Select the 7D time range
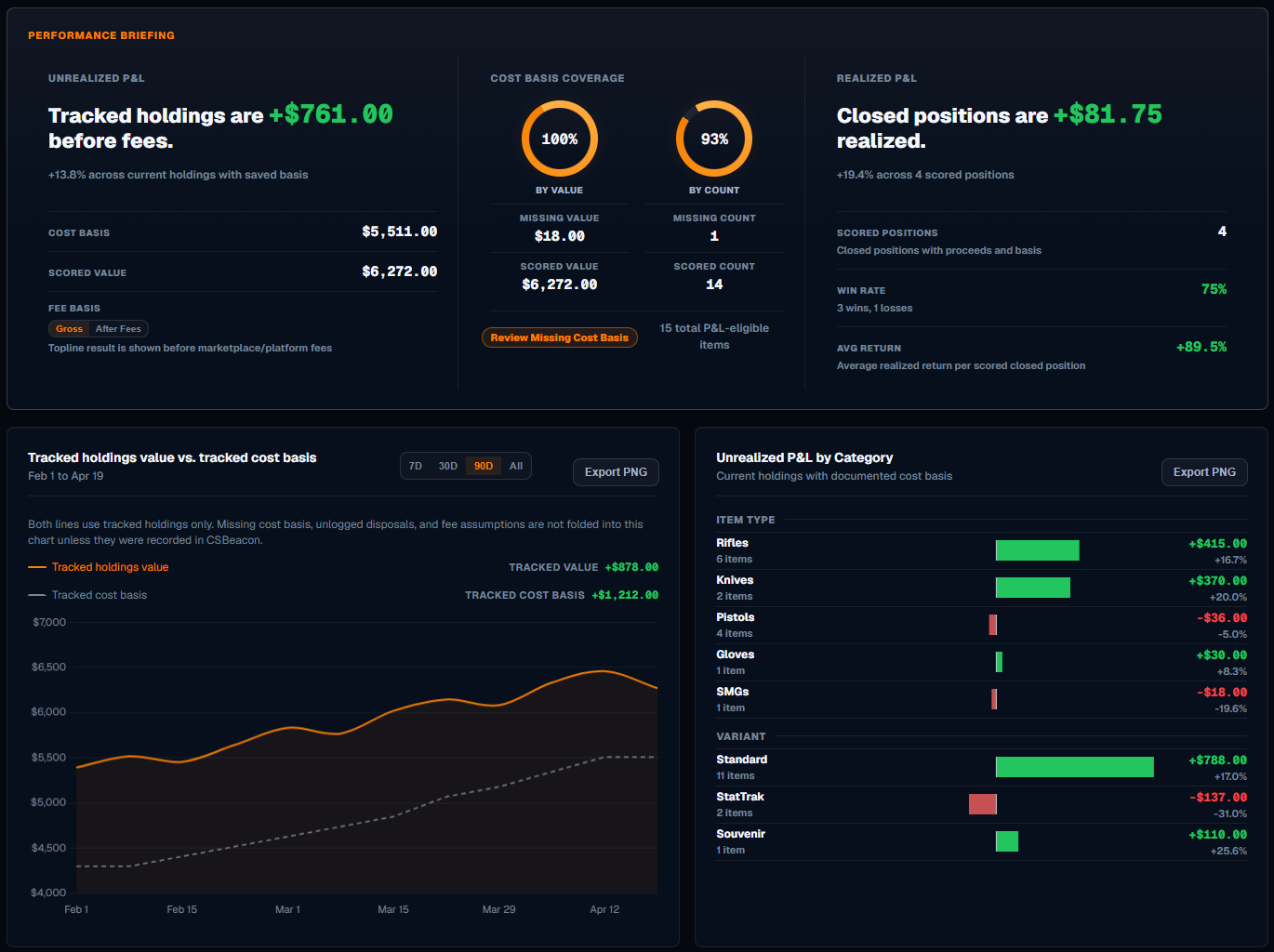The height and width of the screenshot is (952, 1274). point(416,466)
